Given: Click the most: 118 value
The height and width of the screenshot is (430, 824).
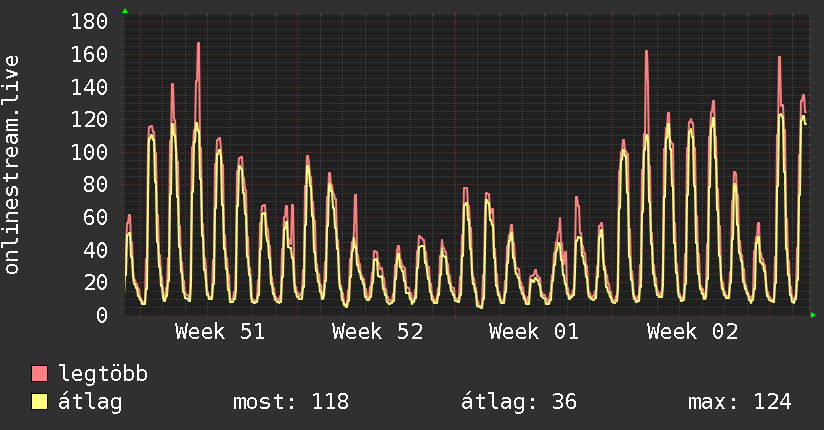Looking at the screenshot, I should (x=291, y=402).
